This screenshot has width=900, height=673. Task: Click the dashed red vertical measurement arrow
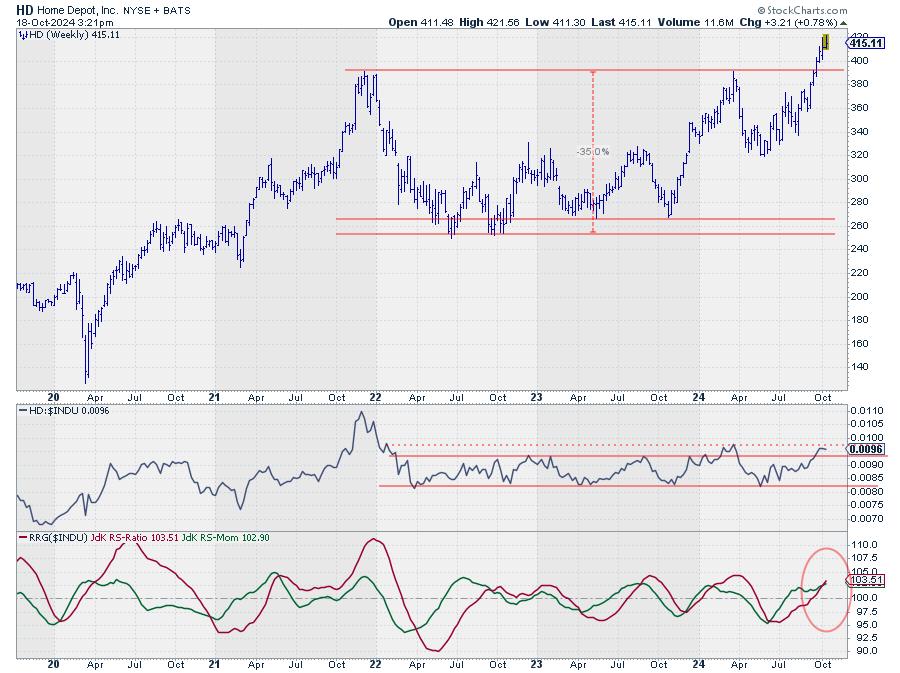coord(594,150)
